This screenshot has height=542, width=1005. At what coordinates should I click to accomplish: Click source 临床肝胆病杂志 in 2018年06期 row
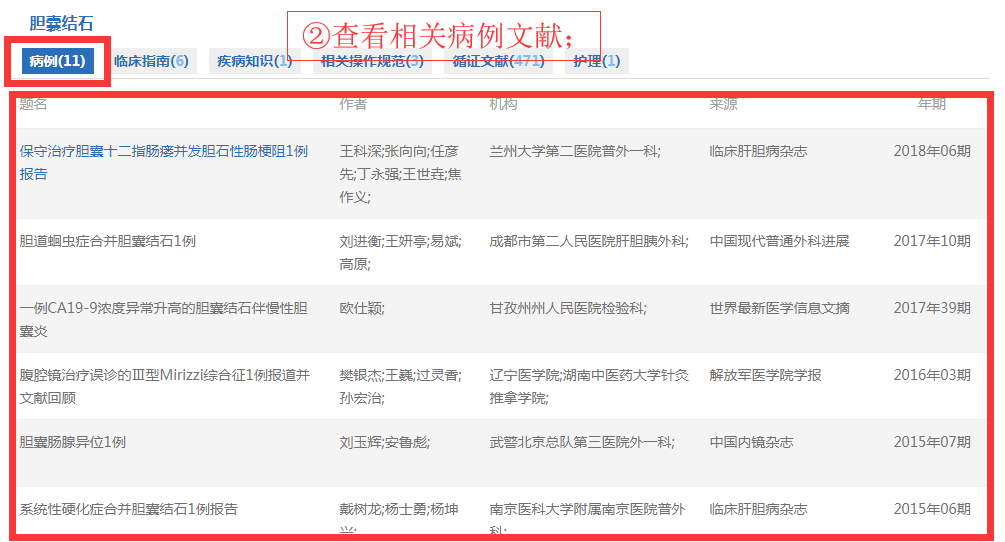point(758,151)
